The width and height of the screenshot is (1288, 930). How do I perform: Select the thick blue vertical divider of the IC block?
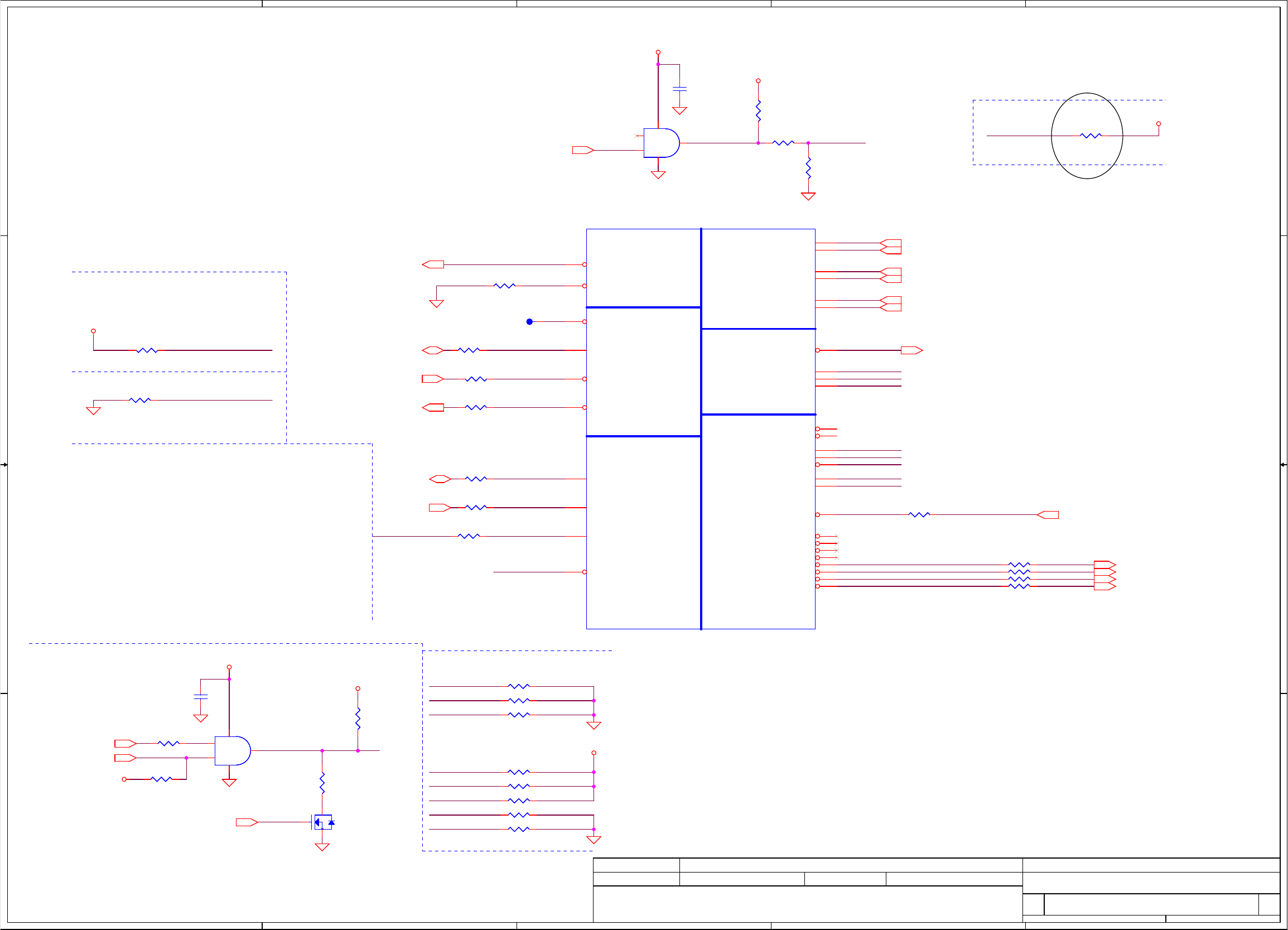(701, 511)
